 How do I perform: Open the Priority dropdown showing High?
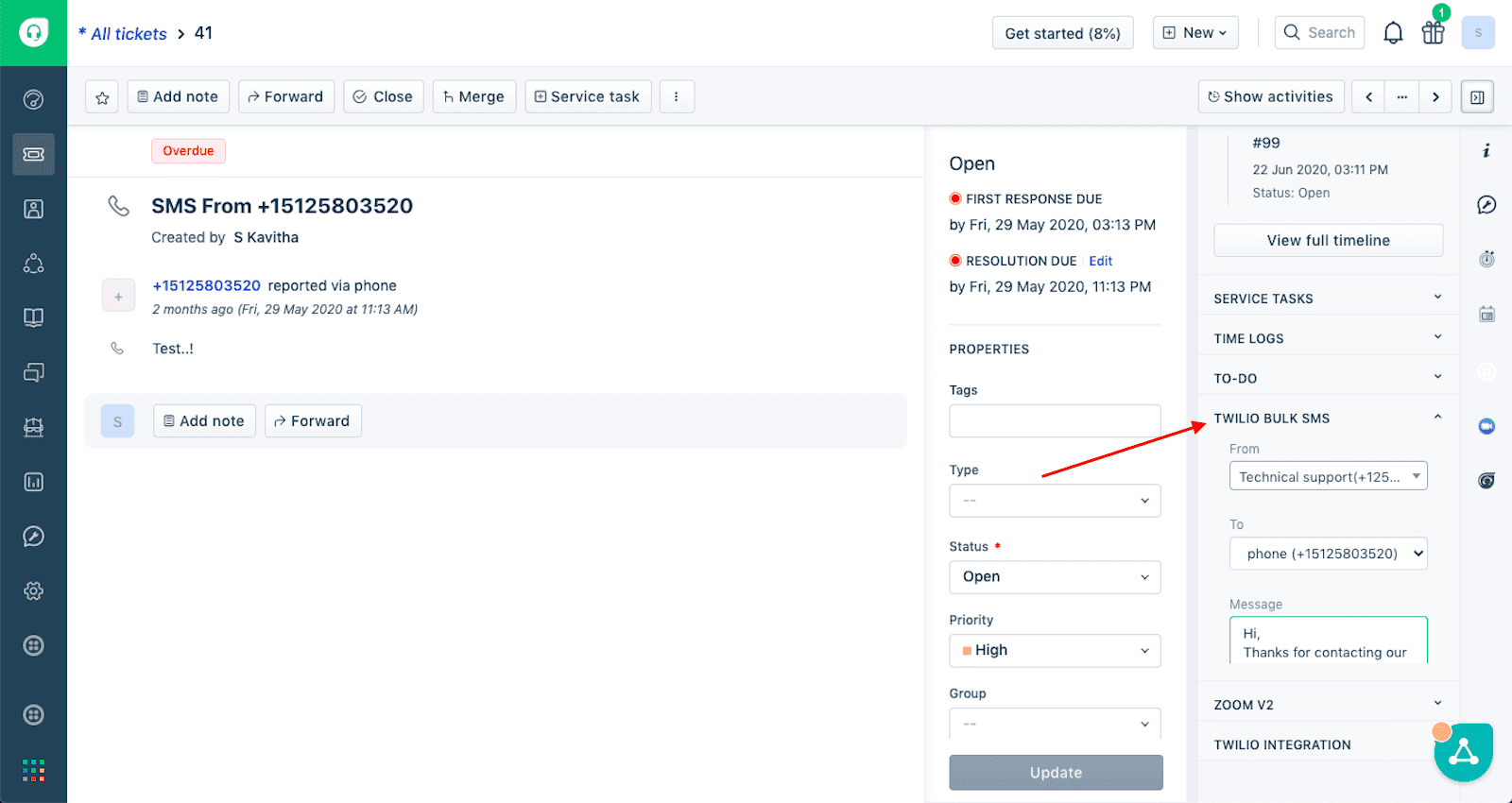pyautogui.click(x=1055, y=651)
